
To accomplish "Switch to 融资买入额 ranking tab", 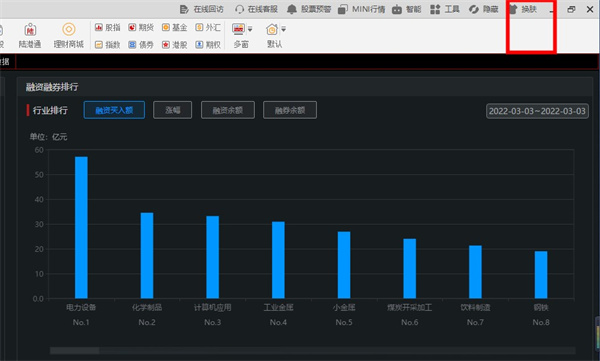I will (114, 110).
